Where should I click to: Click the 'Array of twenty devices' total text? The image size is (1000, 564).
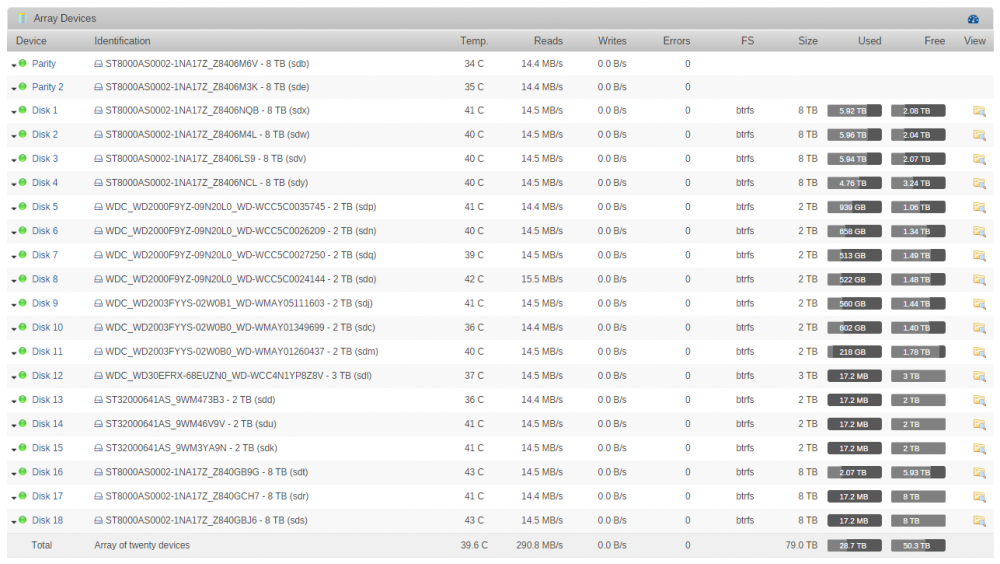coord(142,545)
